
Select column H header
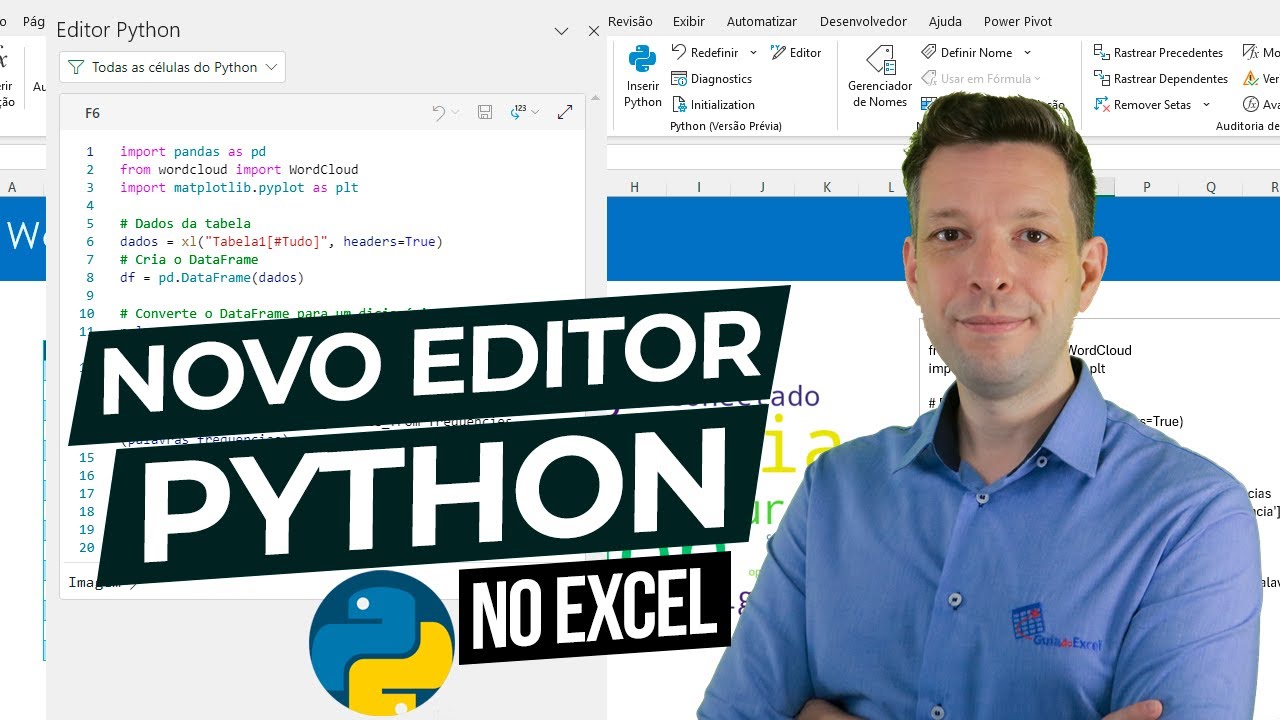tap(635, 187)
